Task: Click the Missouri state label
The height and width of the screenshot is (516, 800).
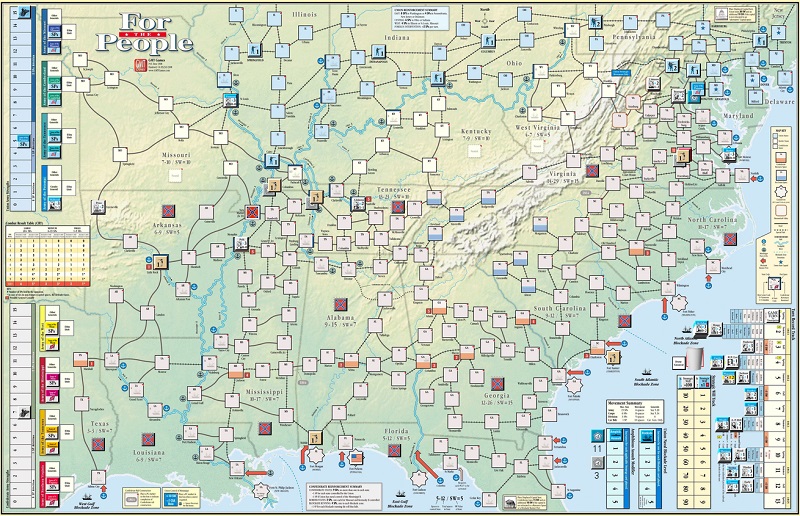Action: click(176, 157)
